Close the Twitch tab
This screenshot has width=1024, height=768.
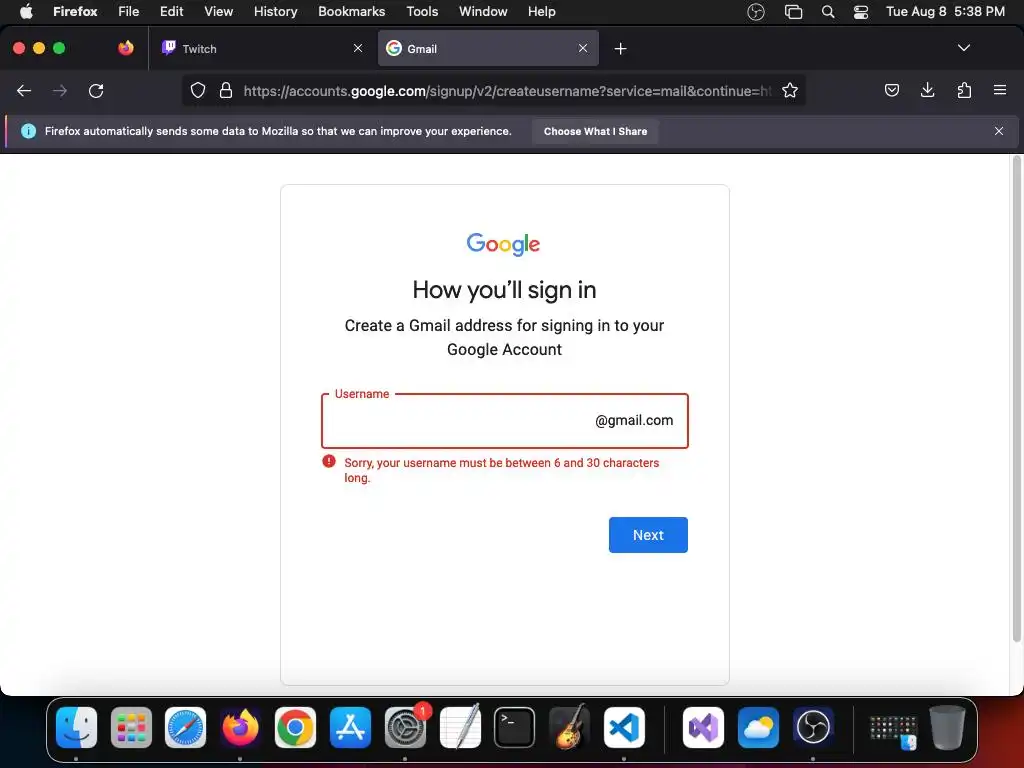pyautogui.click(x=358, y=48)
